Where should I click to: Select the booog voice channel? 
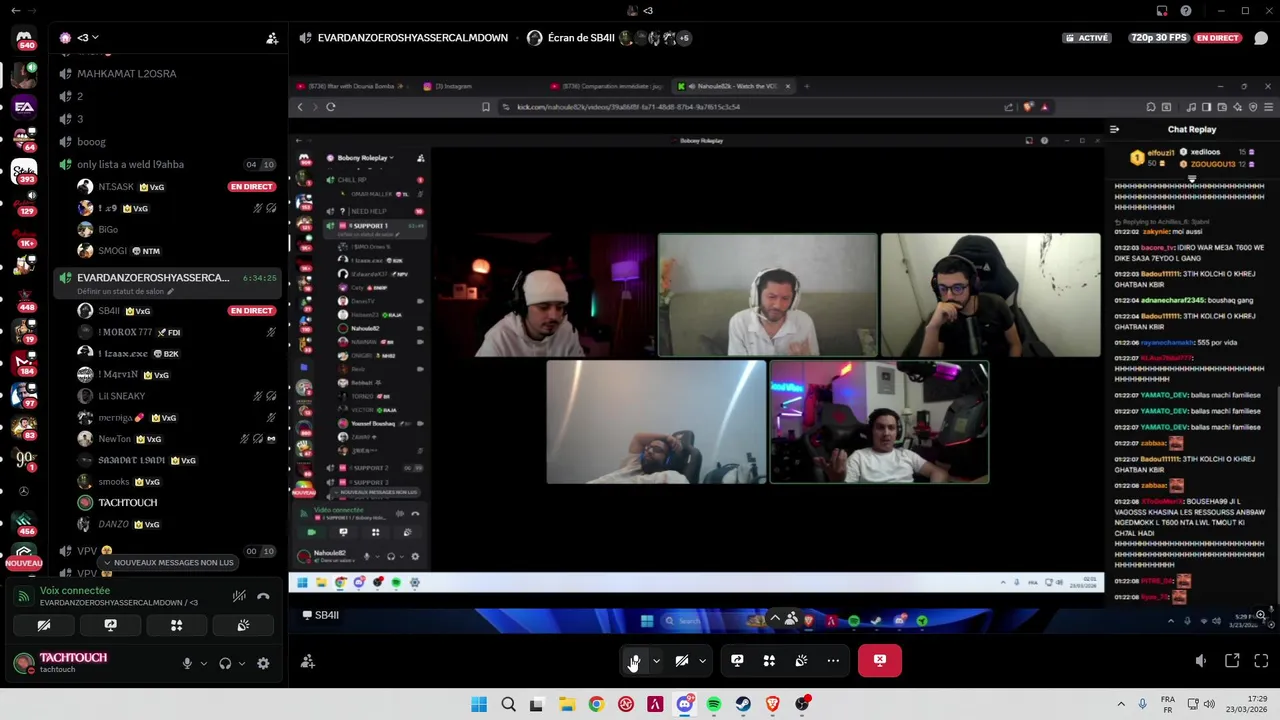pos(91,142)
